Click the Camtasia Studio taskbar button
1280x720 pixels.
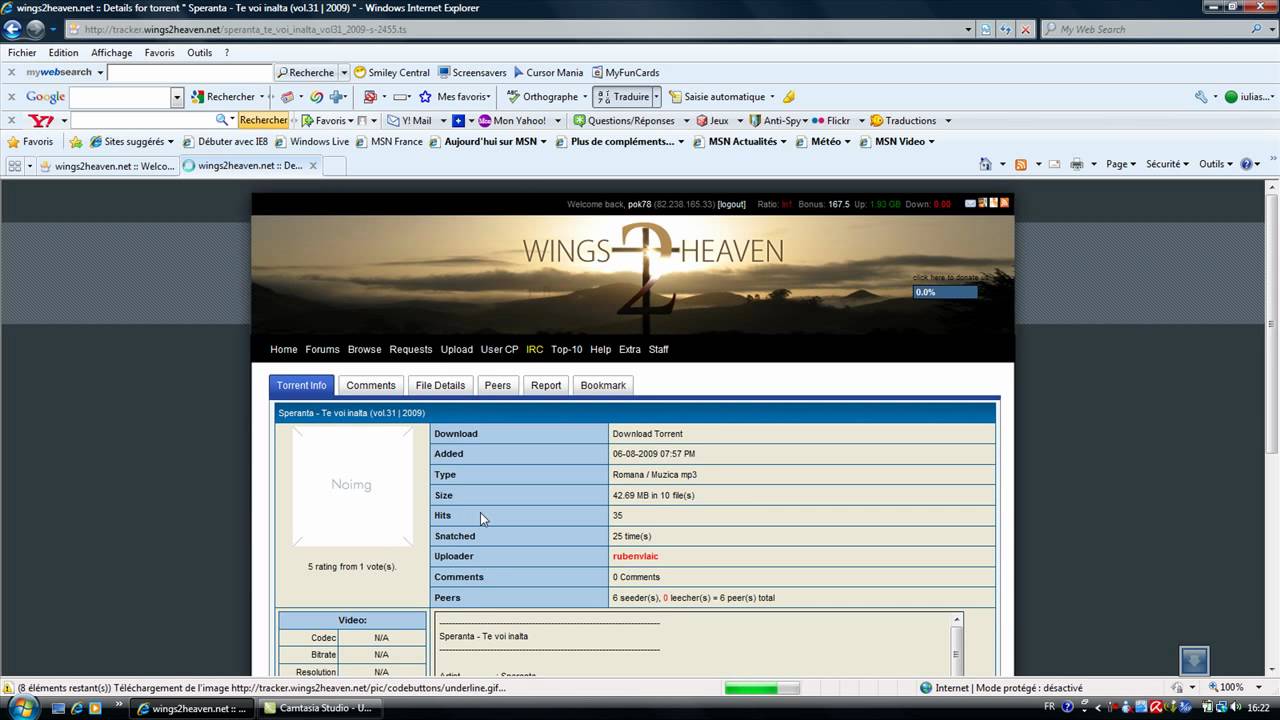[x=318, y=708]
